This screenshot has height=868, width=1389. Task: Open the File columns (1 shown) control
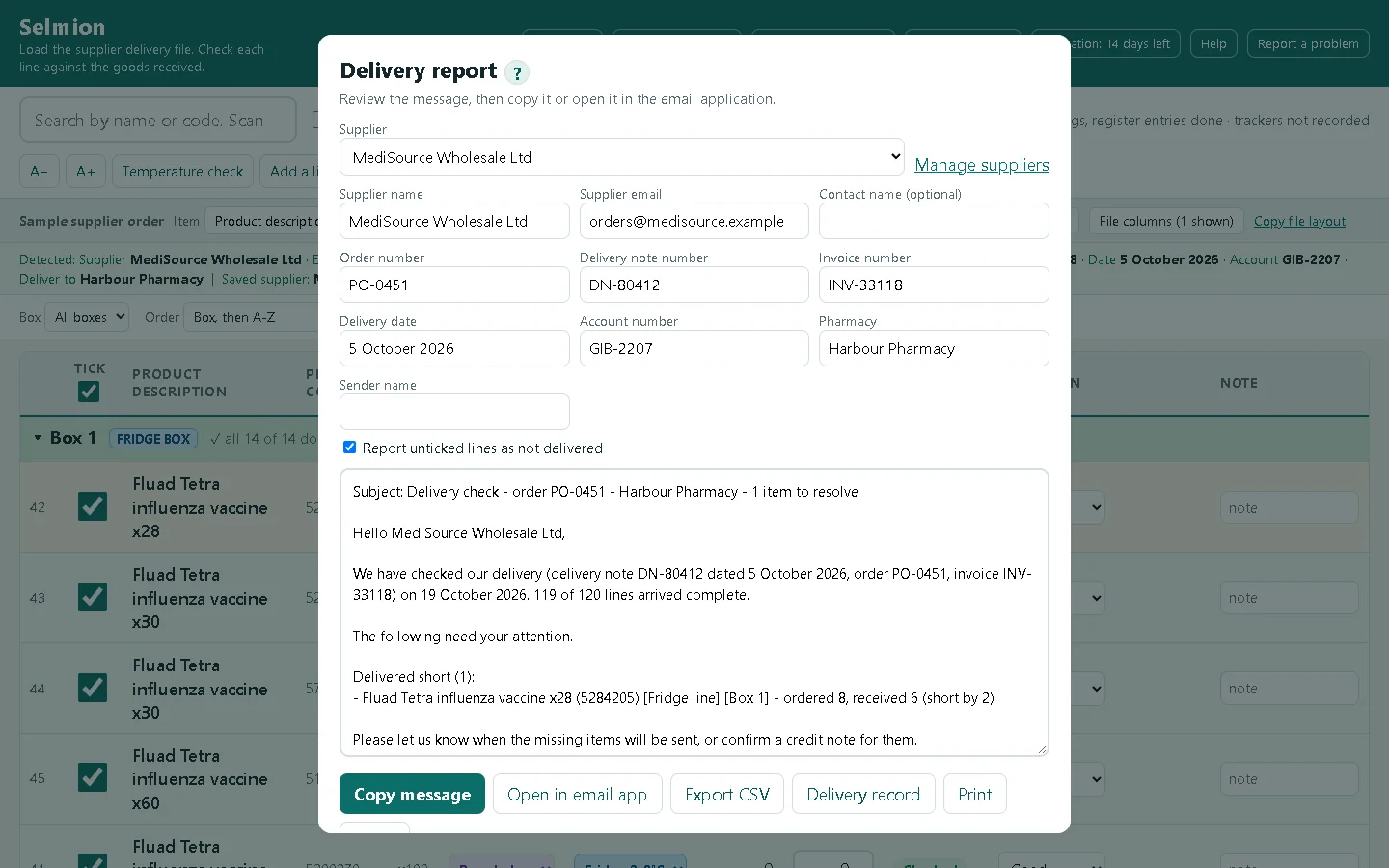coord(1166,221)
